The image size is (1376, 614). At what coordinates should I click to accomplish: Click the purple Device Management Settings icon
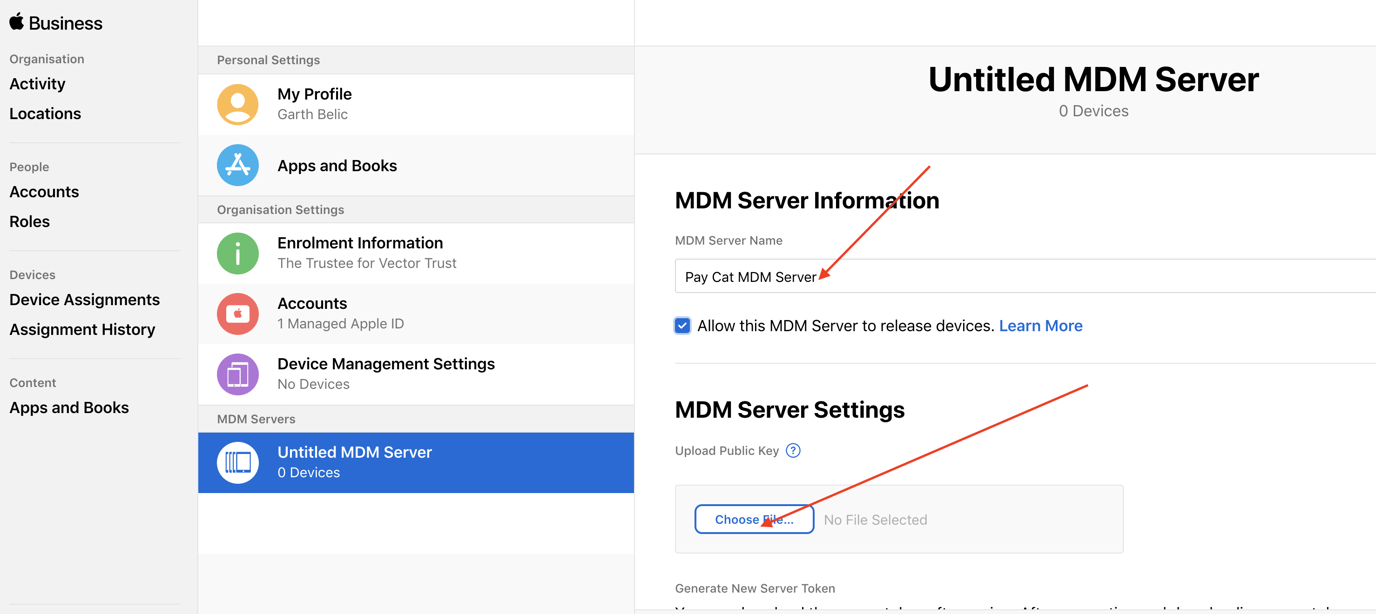238,374
